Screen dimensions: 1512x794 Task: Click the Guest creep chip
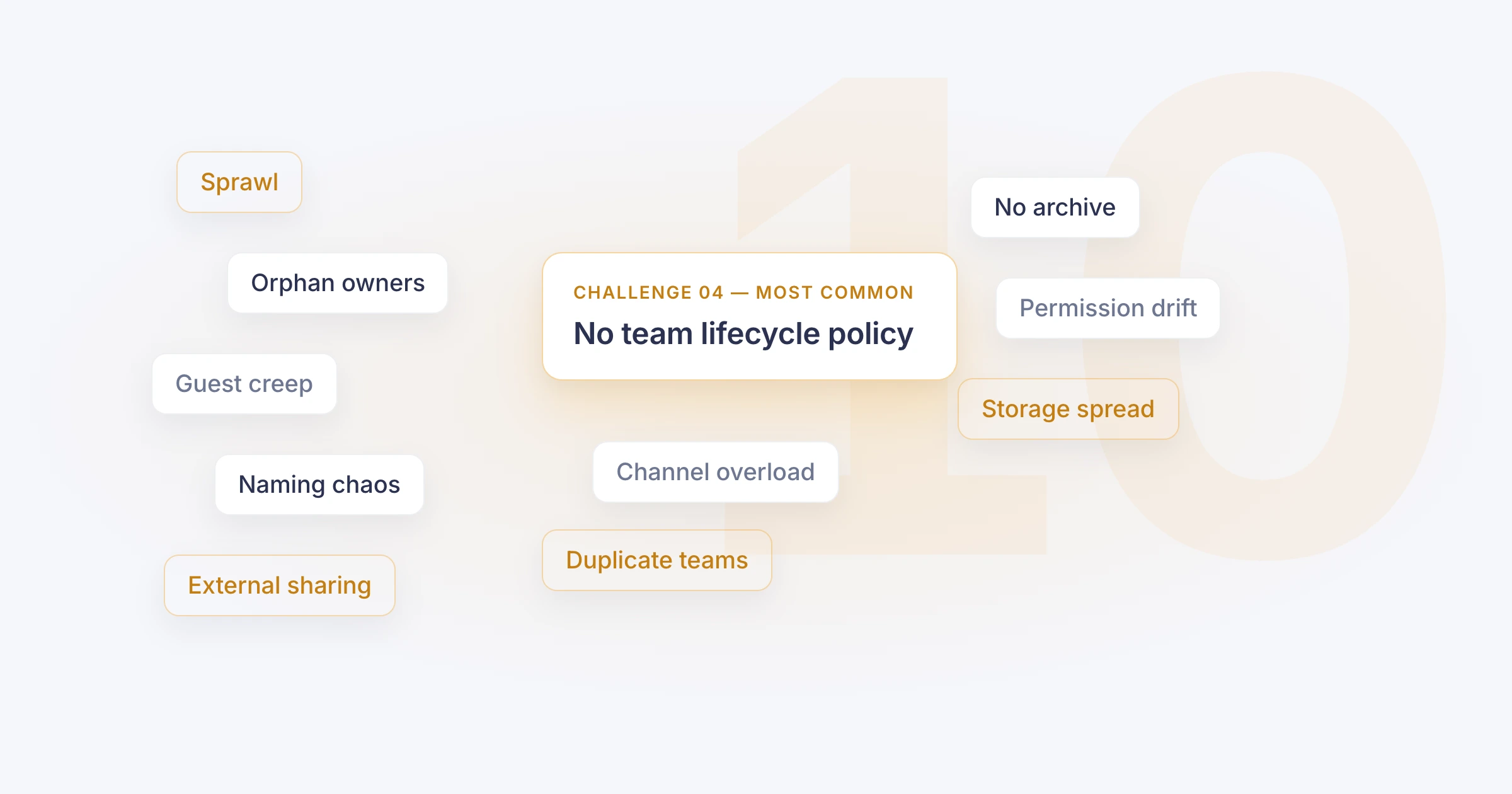pyautogui.click(x=244, y=384)
